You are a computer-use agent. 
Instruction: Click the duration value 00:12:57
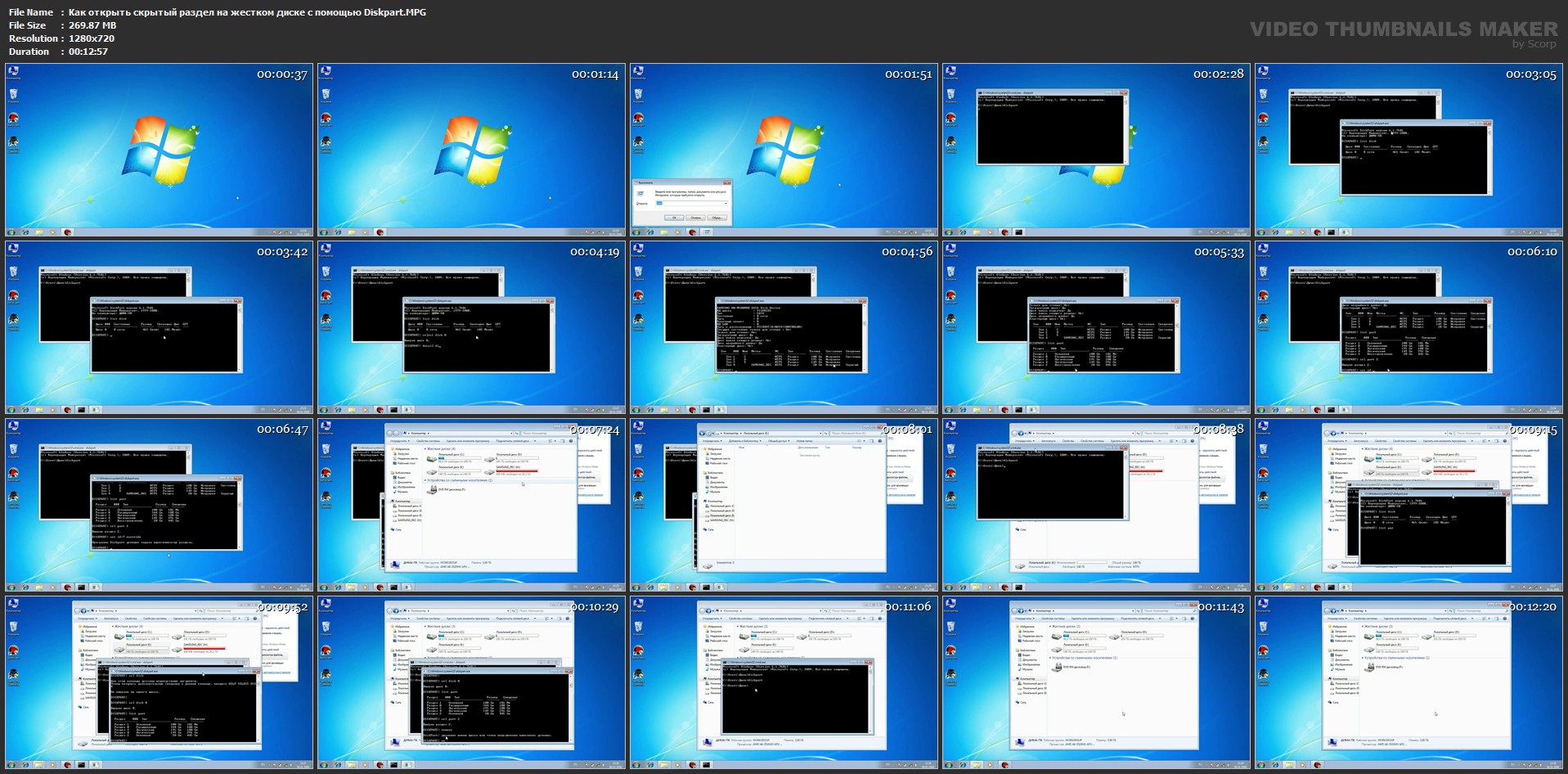(x=88, y=52)
